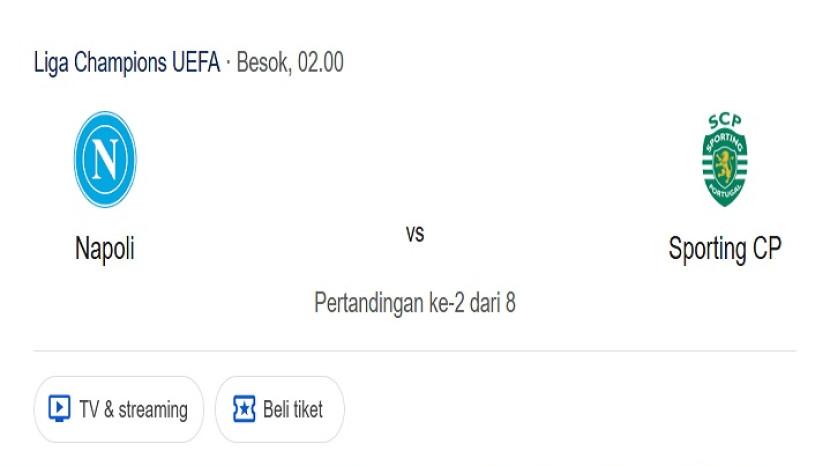
Task: Click the Pertandingan ke-2 dari 8 text
Action: 415,302
